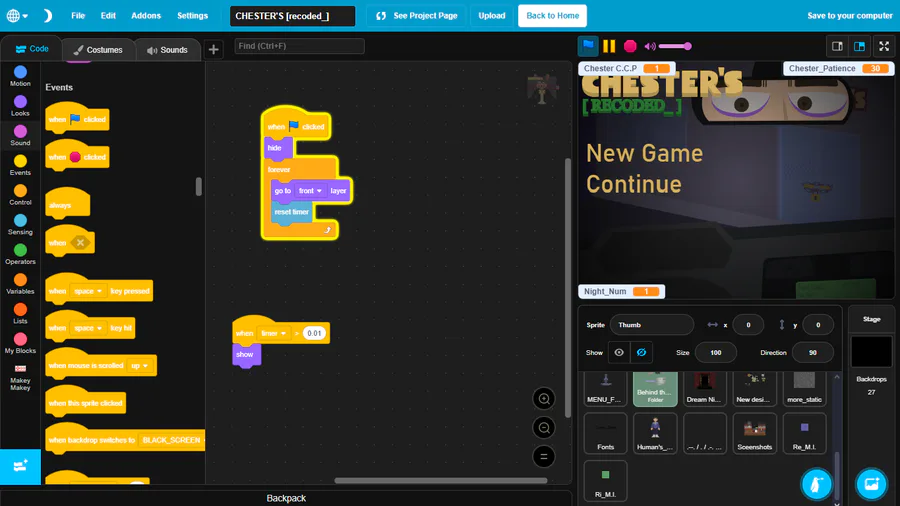This screenshot has width=900, height=506.
Task: Switch to small stage layout
Action: pos(837,46)
